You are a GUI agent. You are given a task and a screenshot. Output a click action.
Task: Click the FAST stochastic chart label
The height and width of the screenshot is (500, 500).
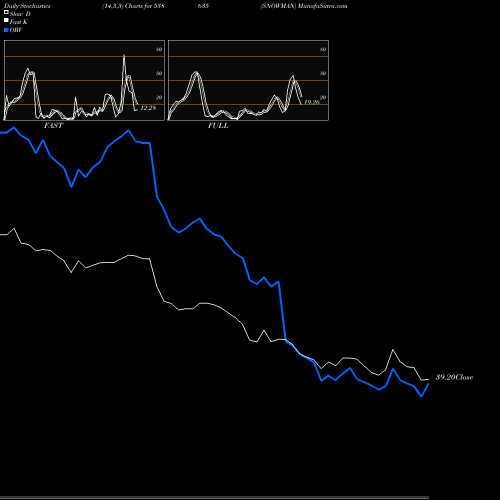click(53, 126)
